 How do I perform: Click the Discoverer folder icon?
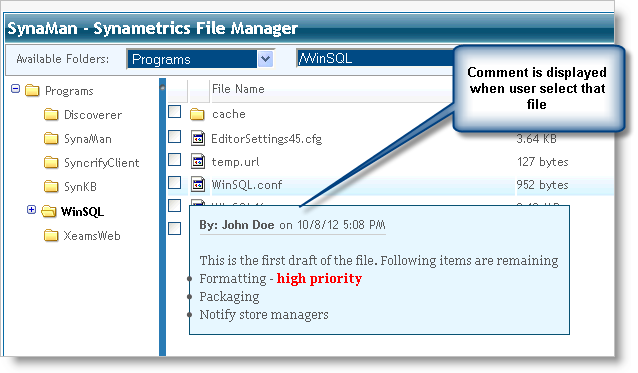tap(51, 115)
